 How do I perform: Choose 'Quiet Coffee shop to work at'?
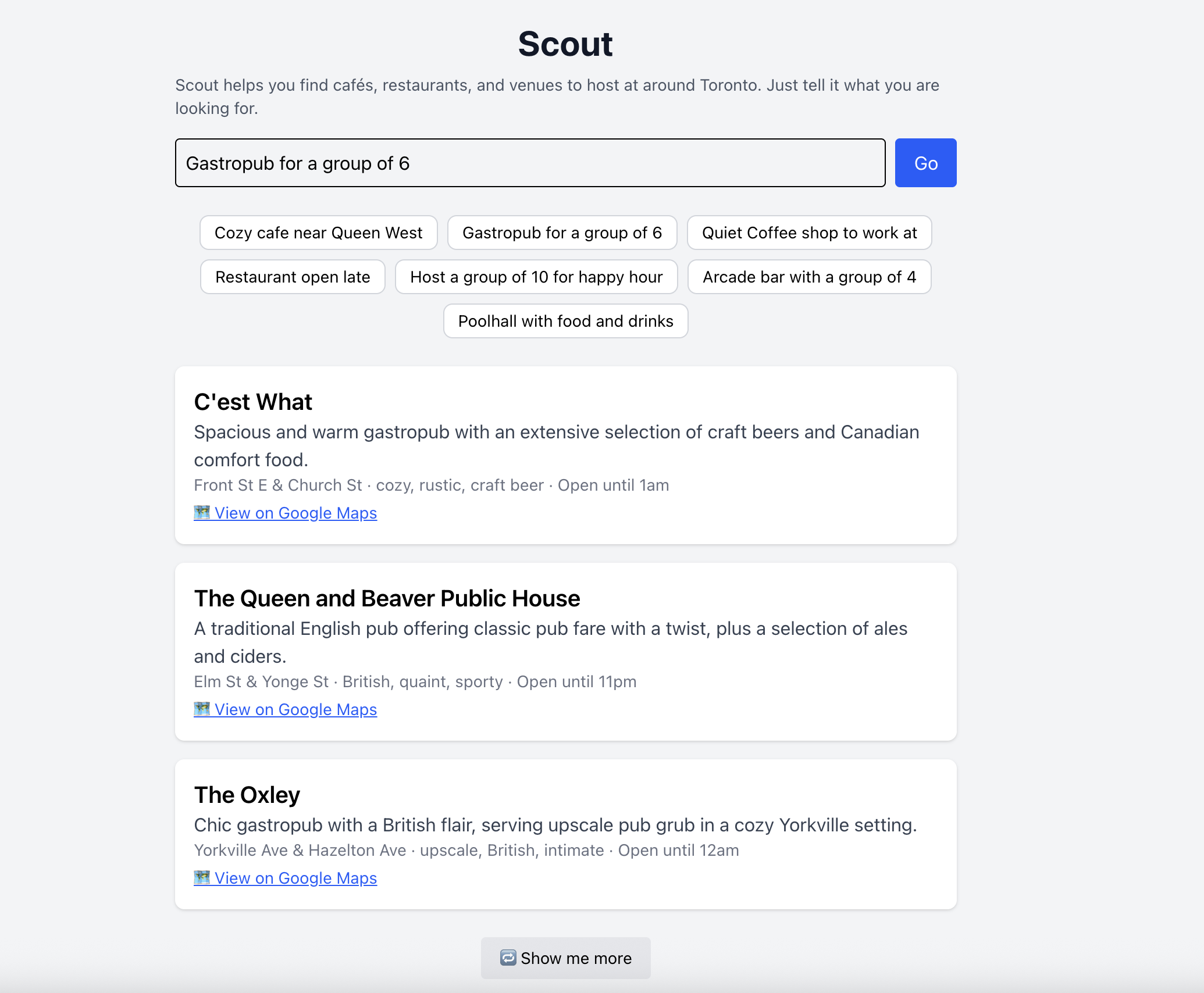(809, 233)
